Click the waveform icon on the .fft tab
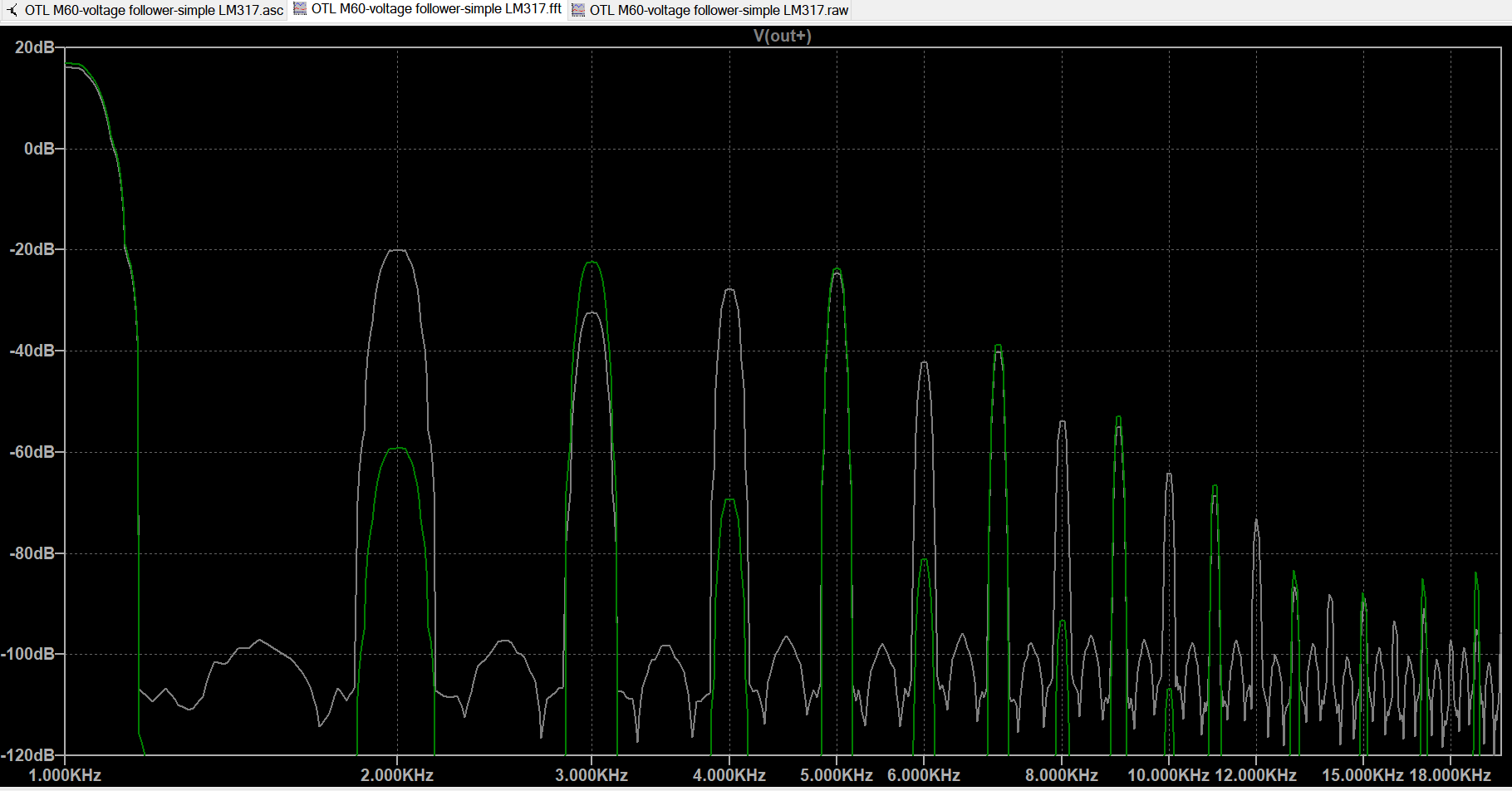Image resolution: width=1512 pixels, height=791 pixels. pos(300,8)
